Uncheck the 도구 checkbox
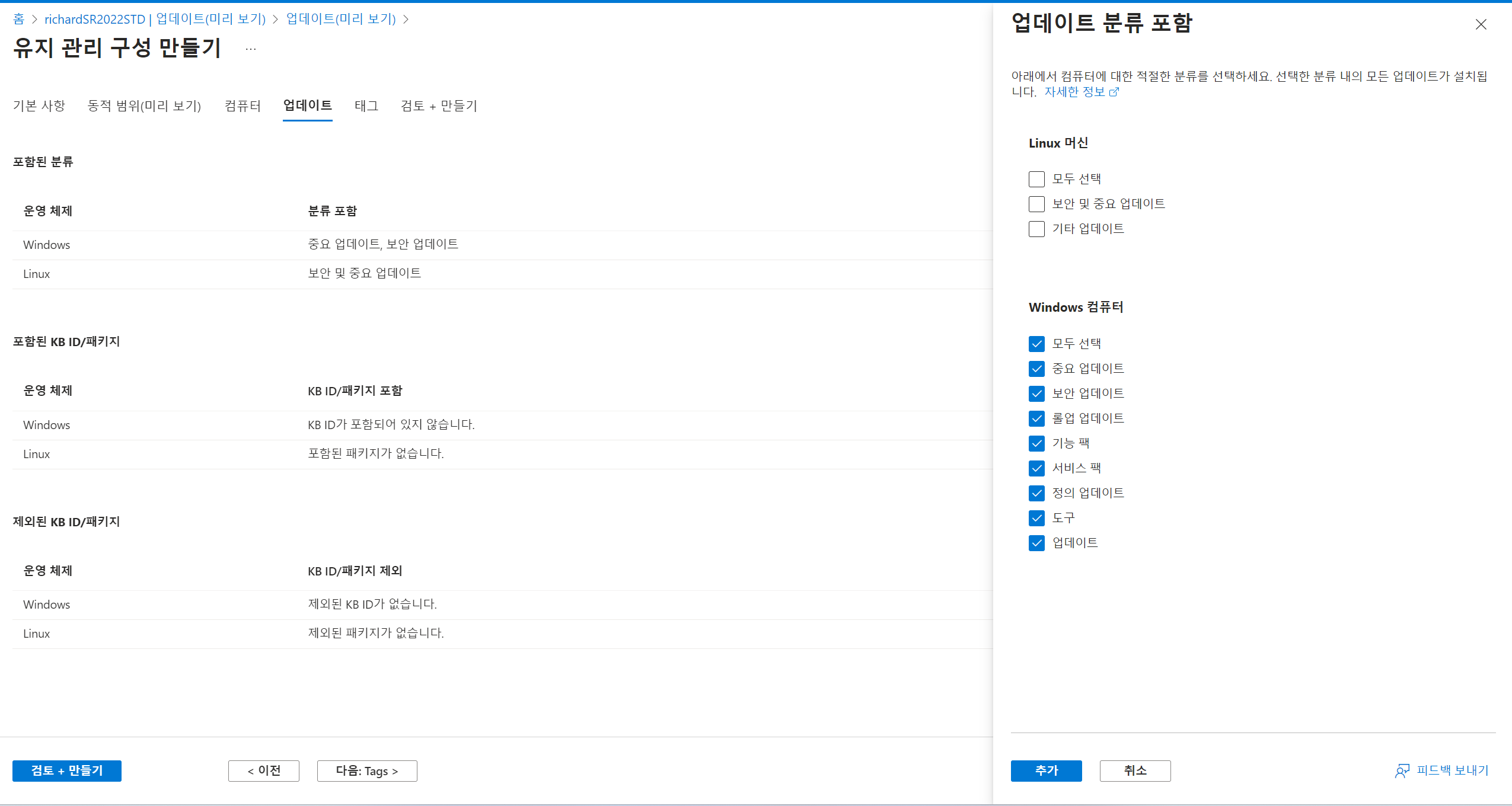 coord(1036,518)
